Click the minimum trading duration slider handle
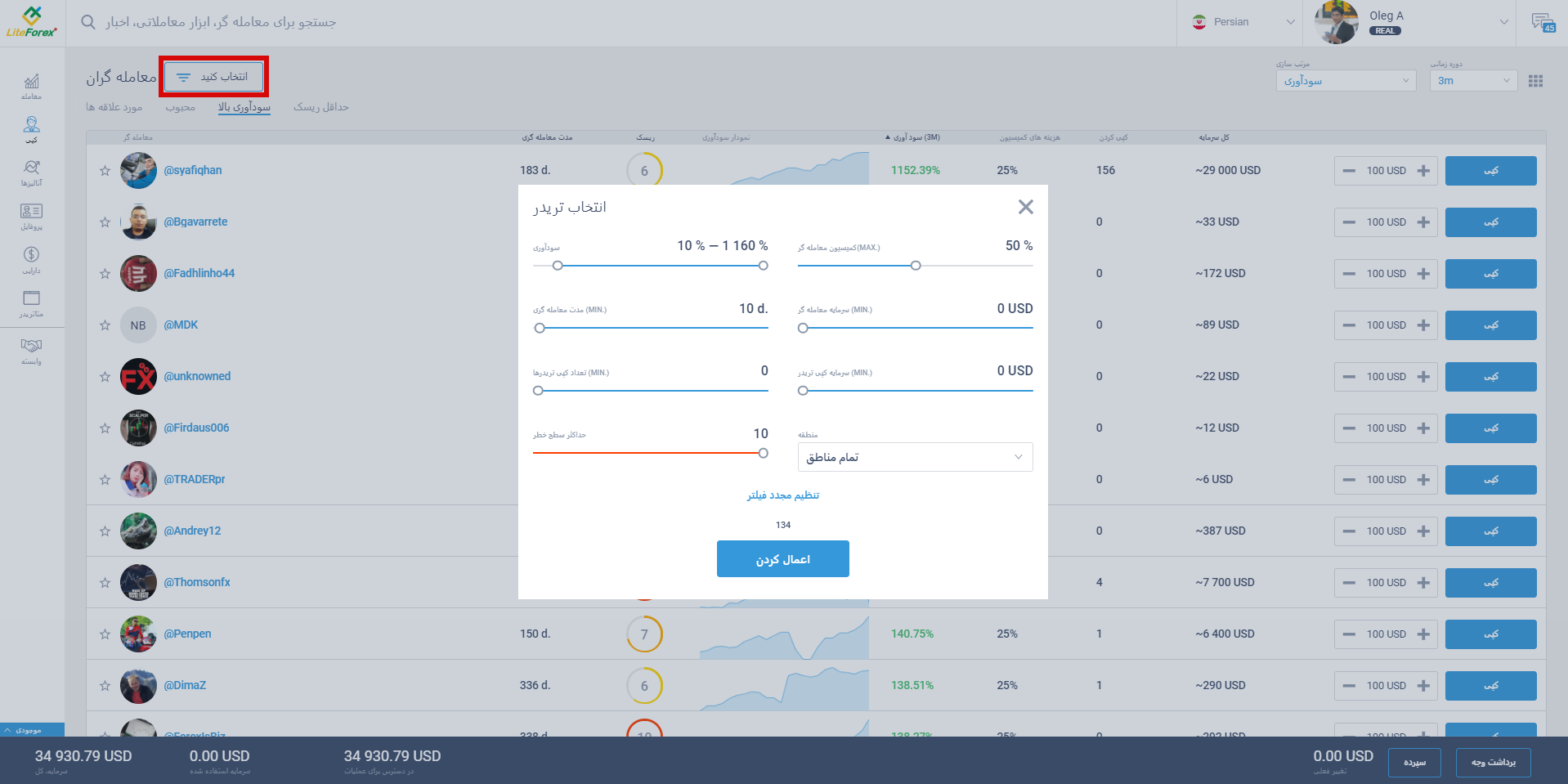The width and height of the screenshot is (1568, 784). 540,328
